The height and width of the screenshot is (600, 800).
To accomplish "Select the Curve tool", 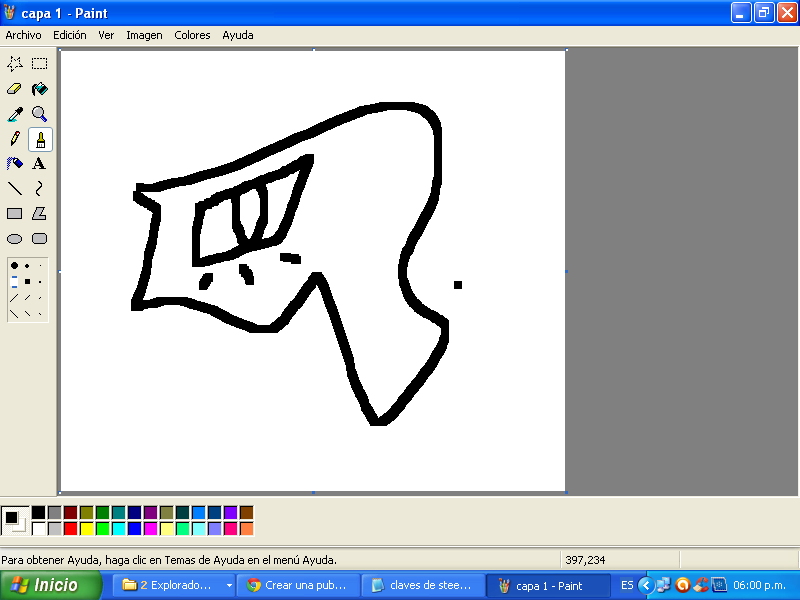I will pyautogui.click(x=40, y=189).
